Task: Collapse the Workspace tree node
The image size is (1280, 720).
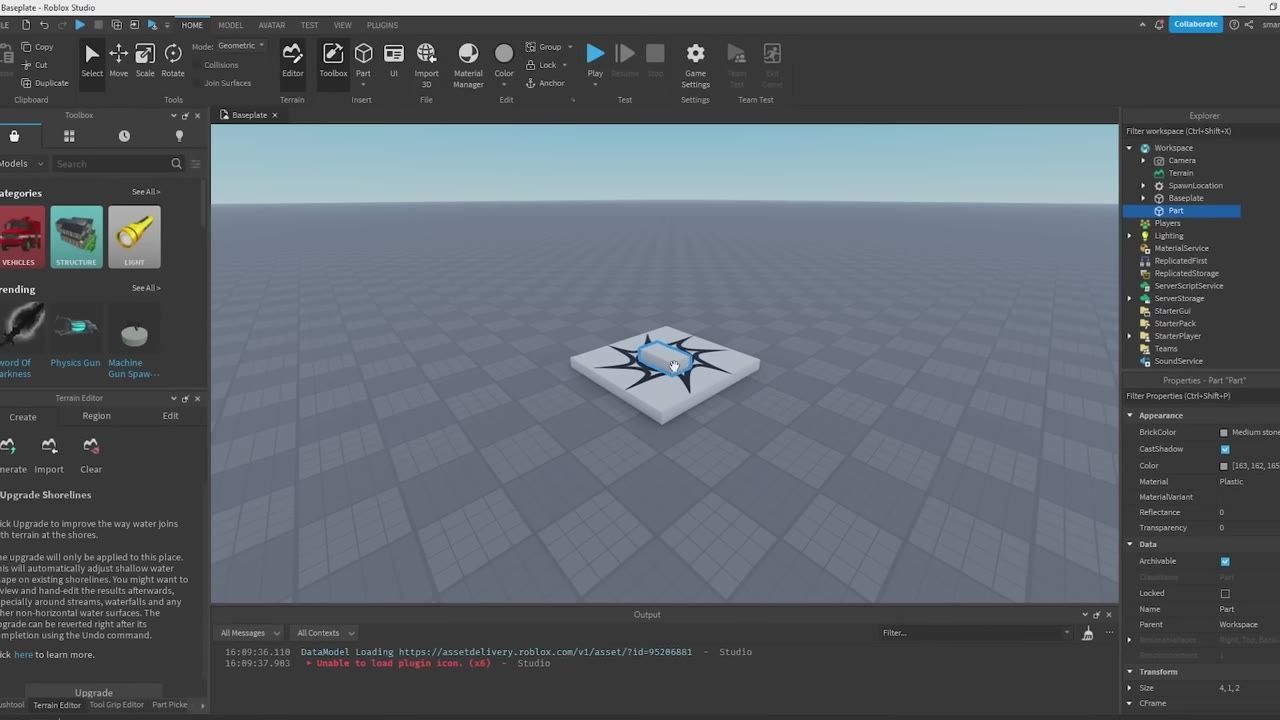Action: click(1130, 148)
